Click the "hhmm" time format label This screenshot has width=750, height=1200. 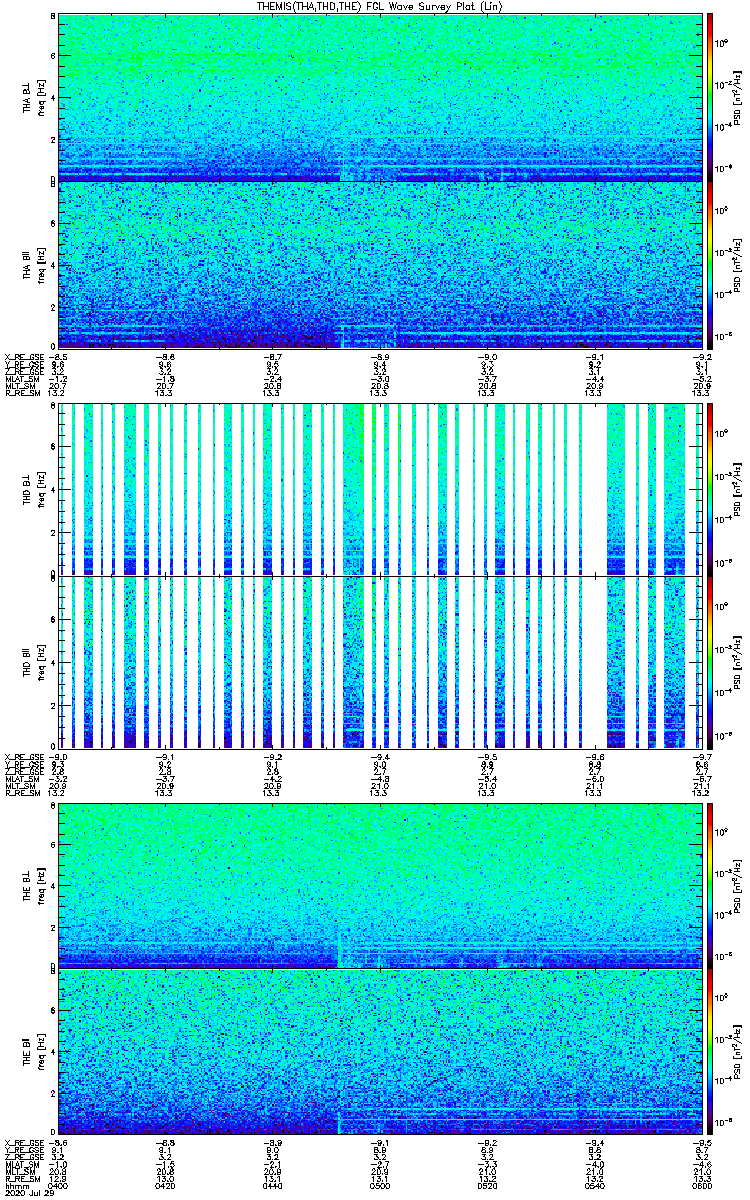(x=15, y=1186)
